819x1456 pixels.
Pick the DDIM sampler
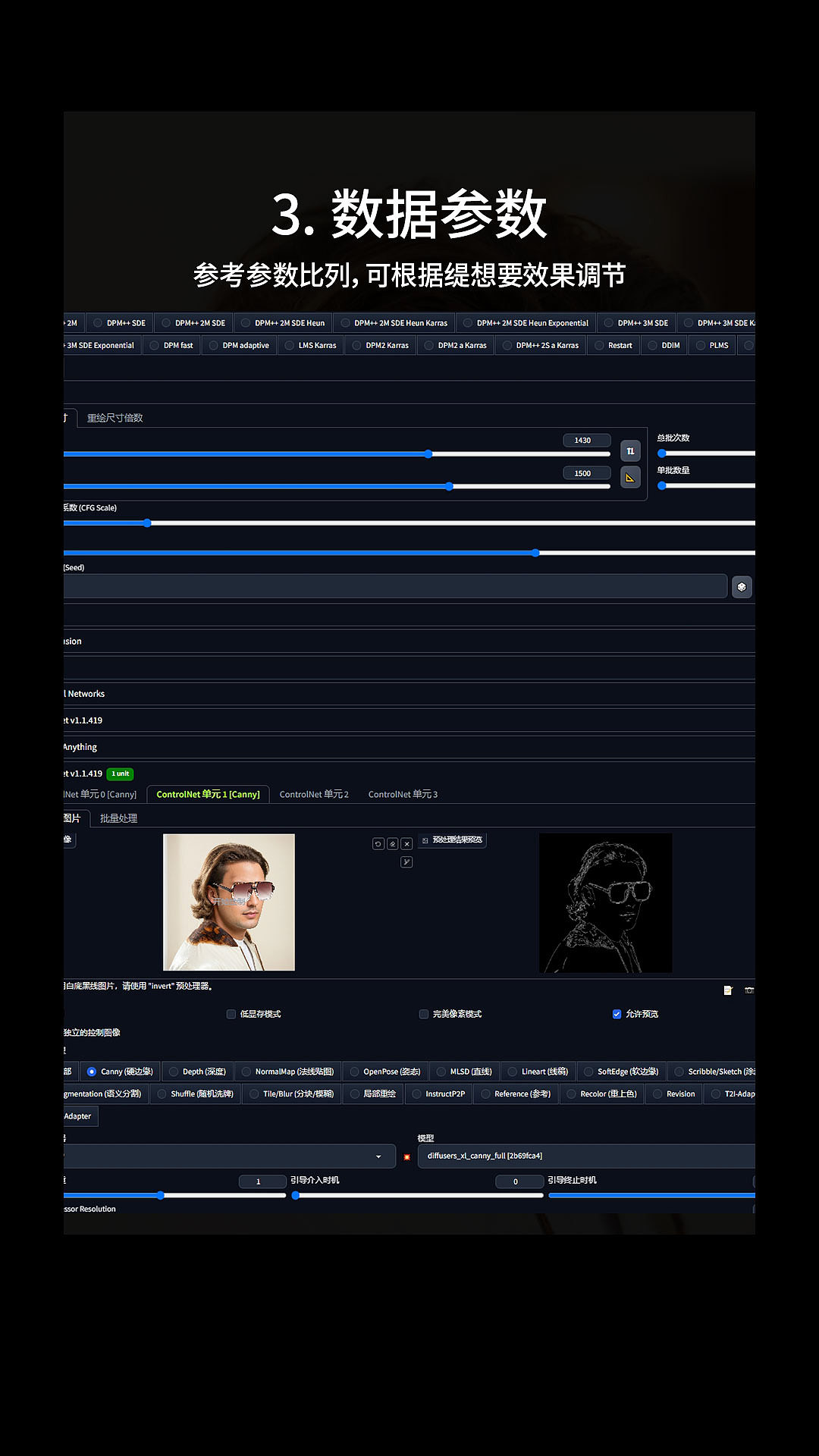tap(664, 345)
